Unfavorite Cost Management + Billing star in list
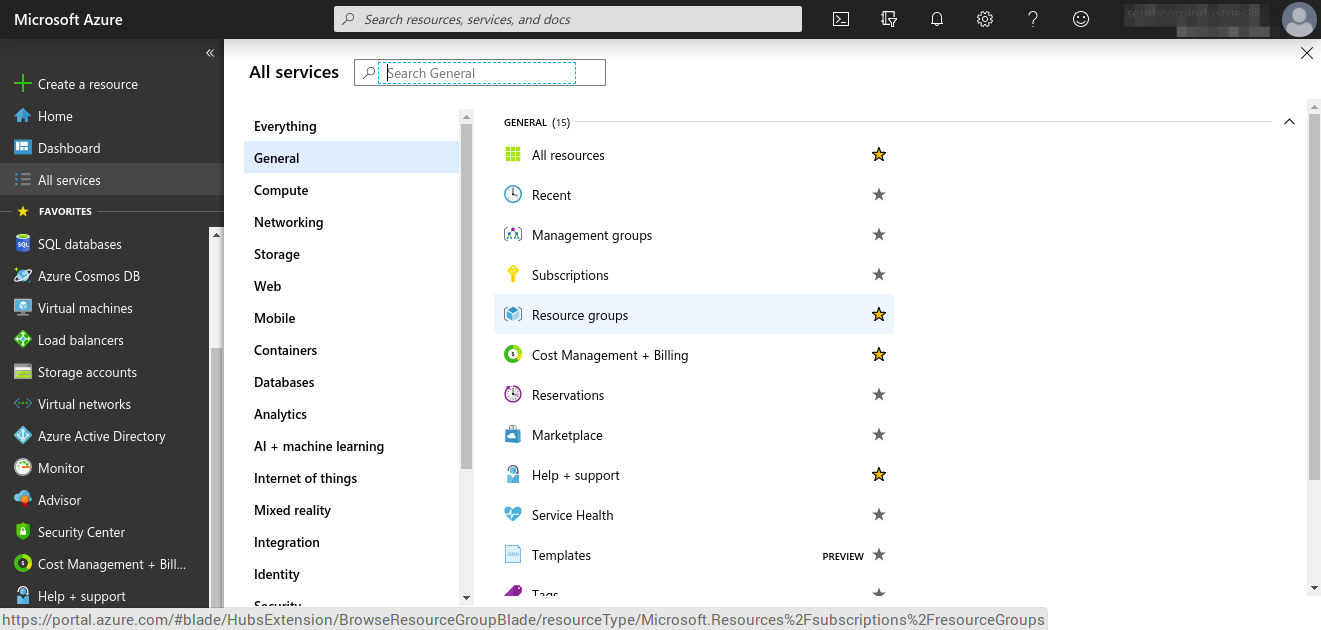The width and height of the screenshot is (1321, 630). pyautogui.click(x=879, y=355)
